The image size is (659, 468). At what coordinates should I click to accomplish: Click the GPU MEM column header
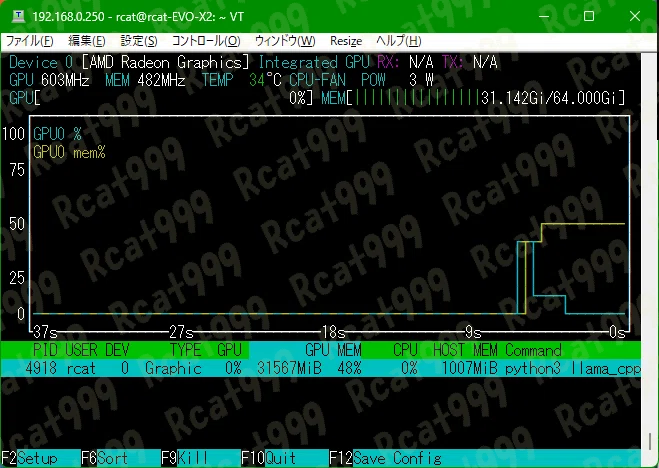click(x=333, y=350)
